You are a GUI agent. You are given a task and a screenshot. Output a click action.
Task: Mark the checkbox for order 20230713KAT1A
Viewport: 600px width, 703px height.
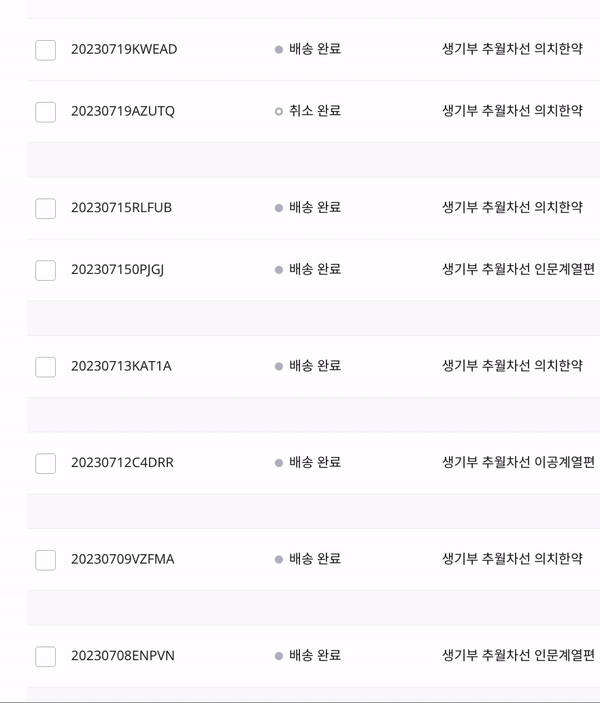[x=45, y=367]
